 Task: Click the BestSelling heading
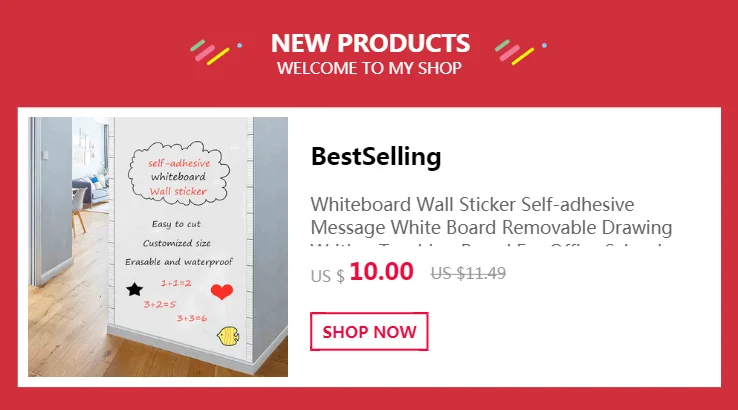tap(376, 157)
